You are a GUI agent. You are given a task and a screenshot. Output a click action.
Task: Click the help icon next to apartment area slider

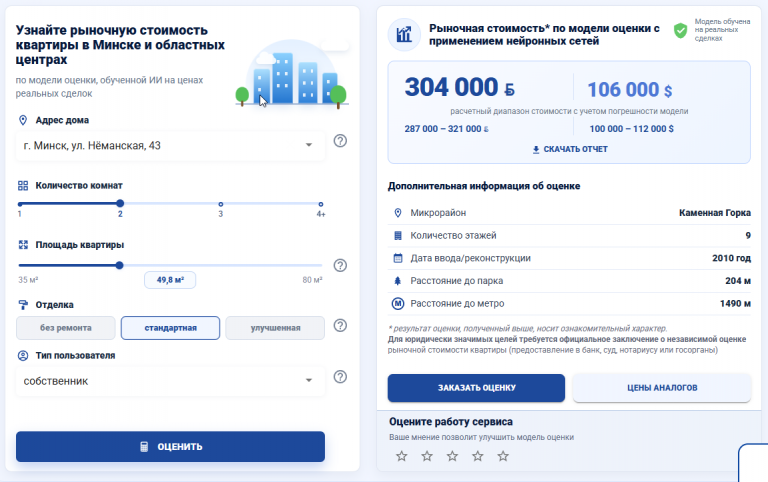point(340,265)
